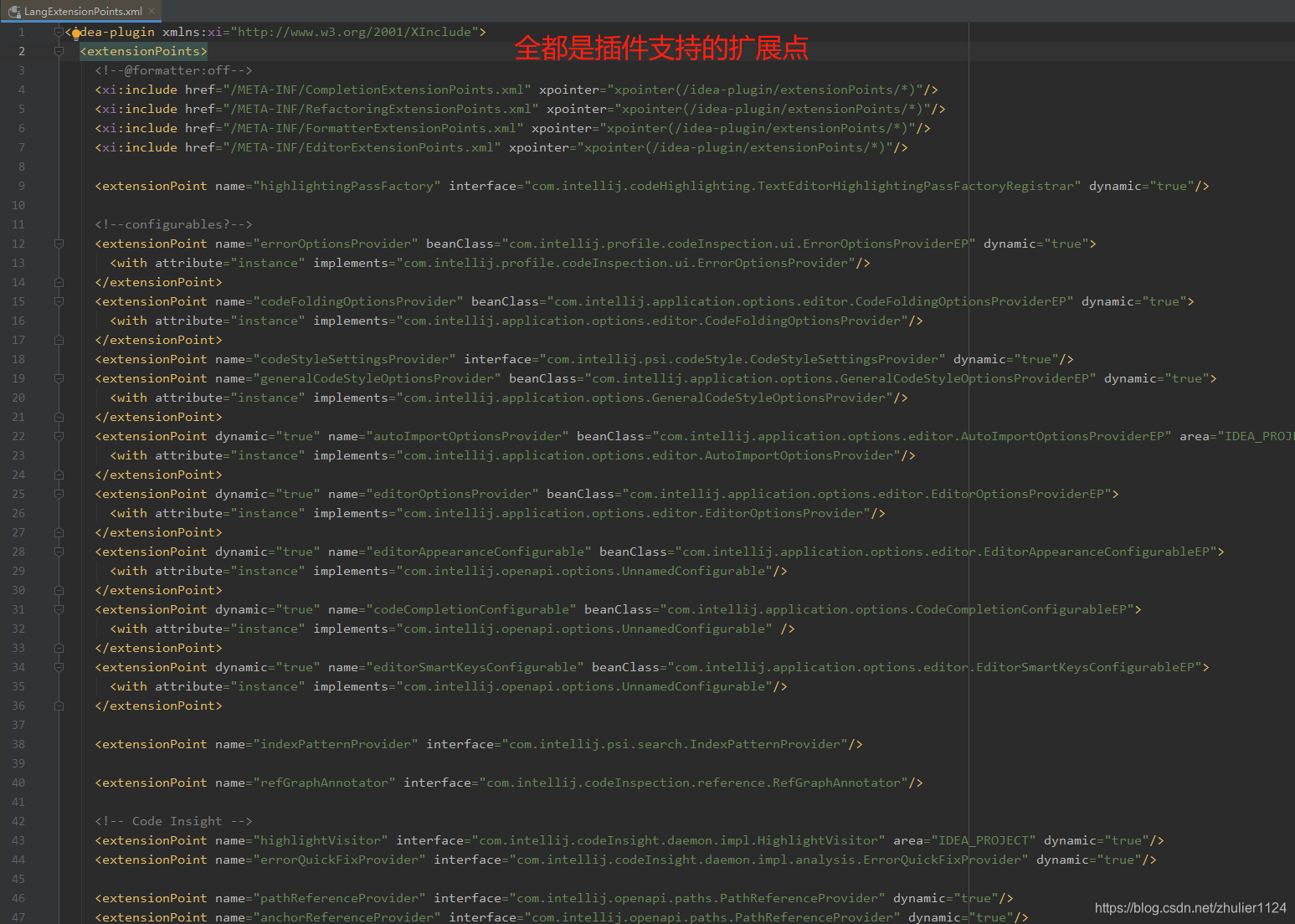Click name "codeCompletionConfigurable" on line 31
Viewport: 1295px width, 924px height.
[x=471, y=609]
